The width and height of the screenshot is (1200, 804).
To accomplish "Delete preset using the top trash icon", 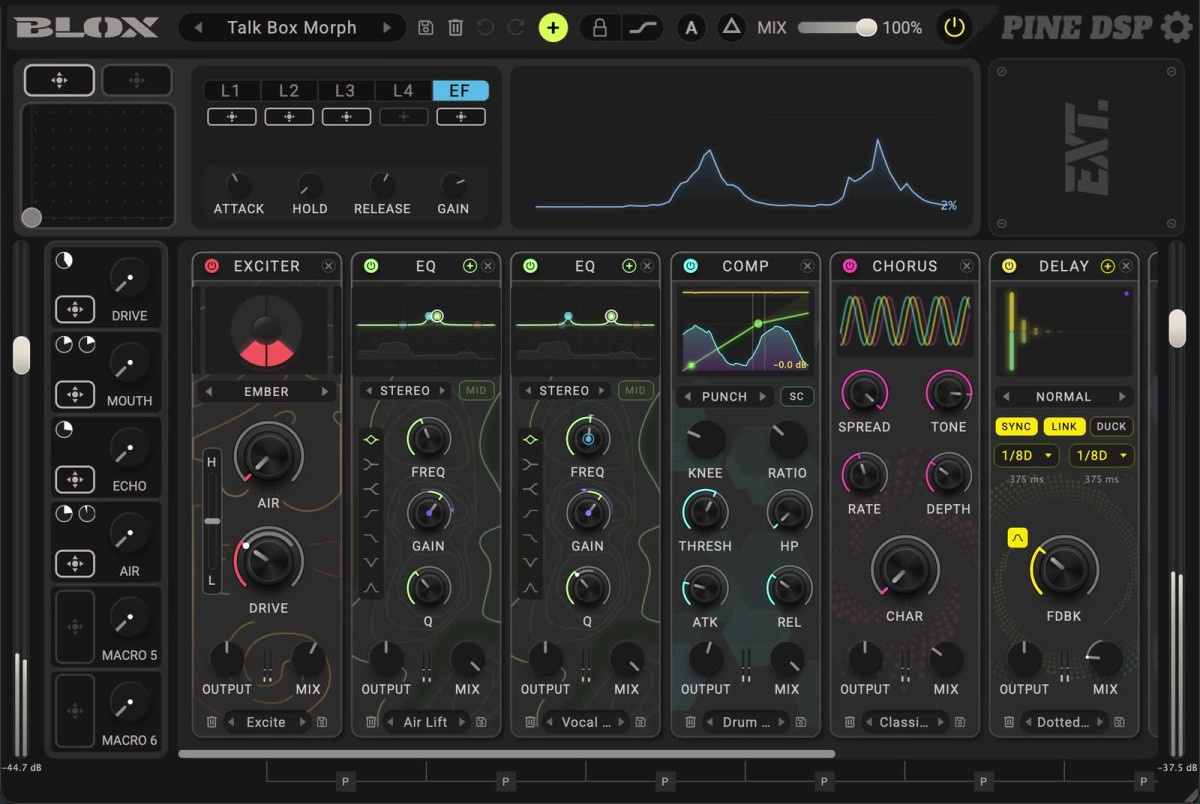I will click(456, 28).
